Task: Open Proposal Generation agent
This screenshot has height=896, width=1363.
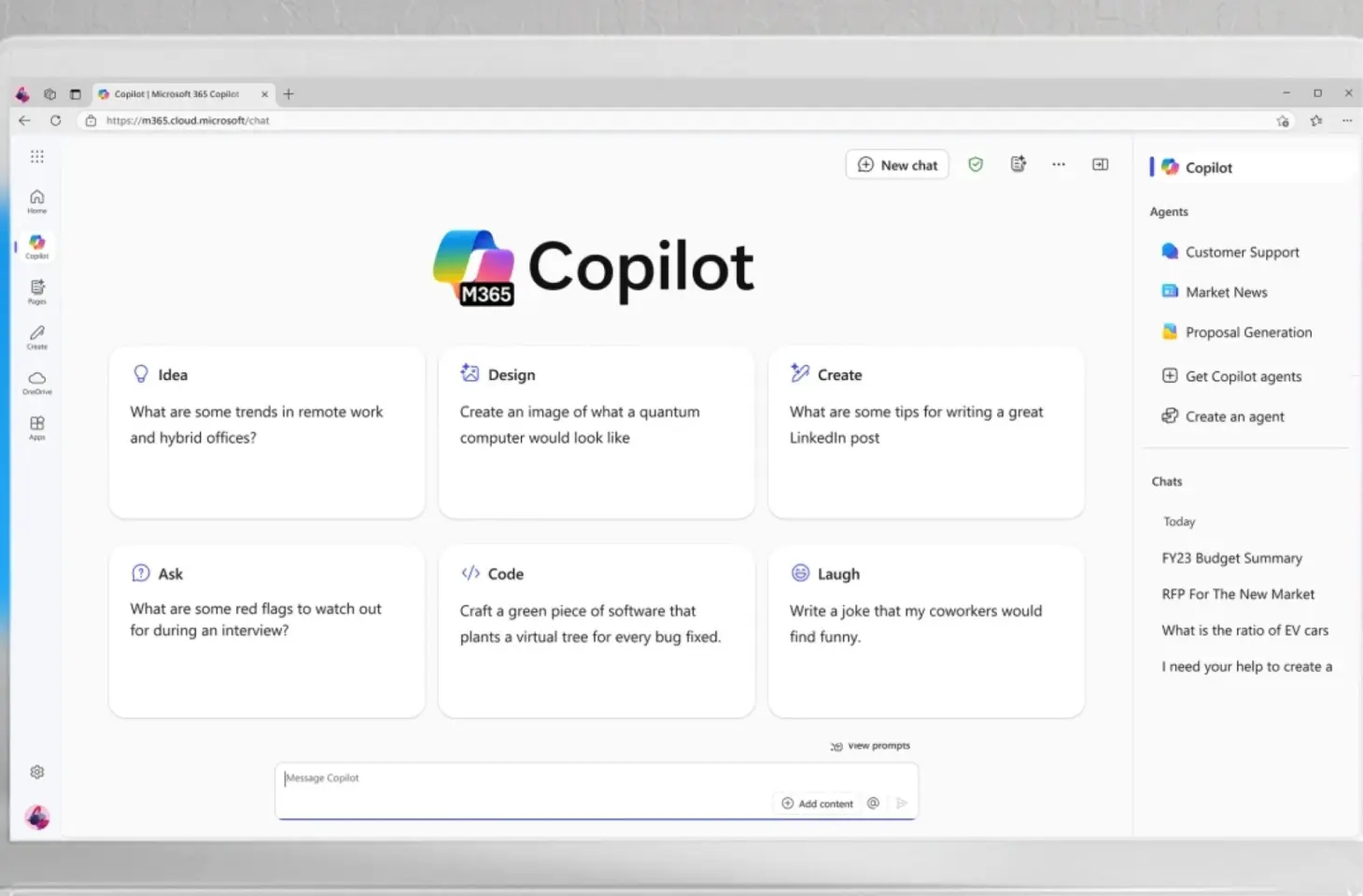Action: 1237,332
